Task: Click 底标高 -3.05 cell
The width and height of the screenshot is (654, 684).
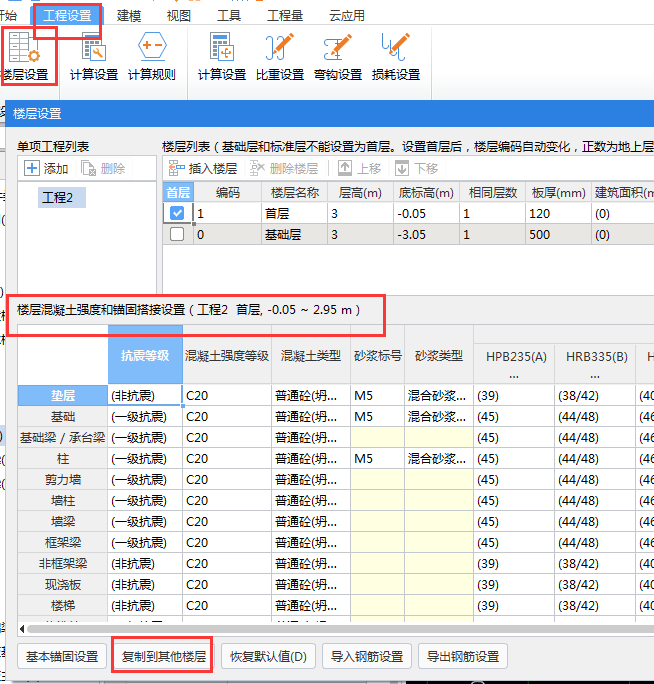Action: pos(426,234)
